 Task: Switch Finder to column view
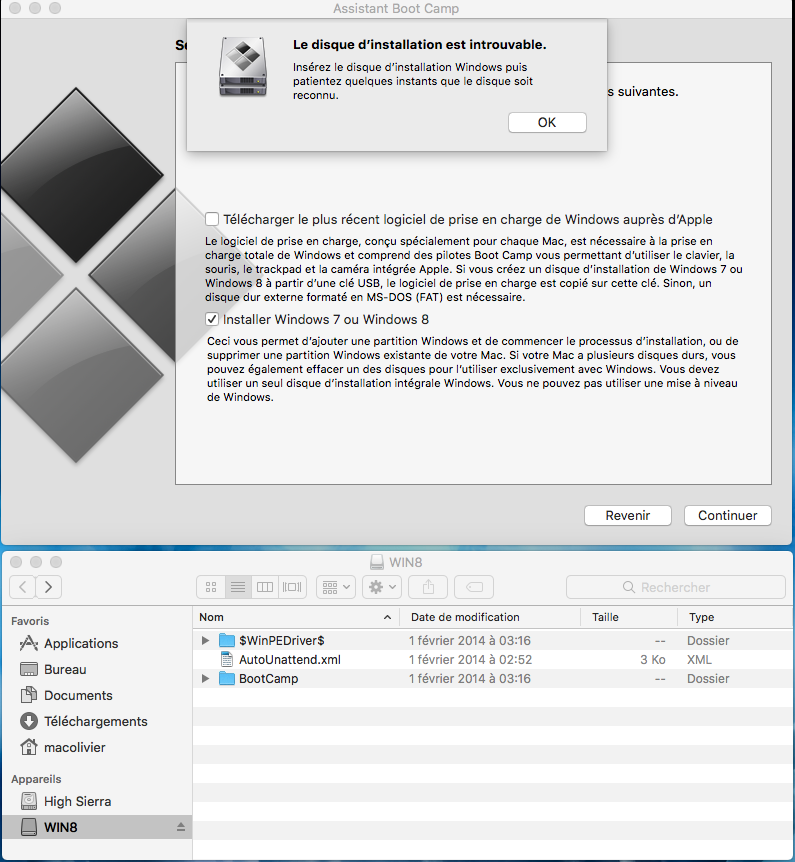265,587
